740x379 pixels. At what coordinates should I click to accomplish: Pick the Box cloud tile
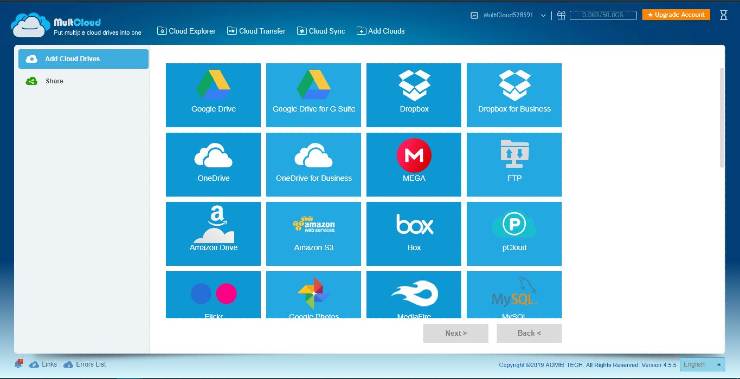[414, 234]
